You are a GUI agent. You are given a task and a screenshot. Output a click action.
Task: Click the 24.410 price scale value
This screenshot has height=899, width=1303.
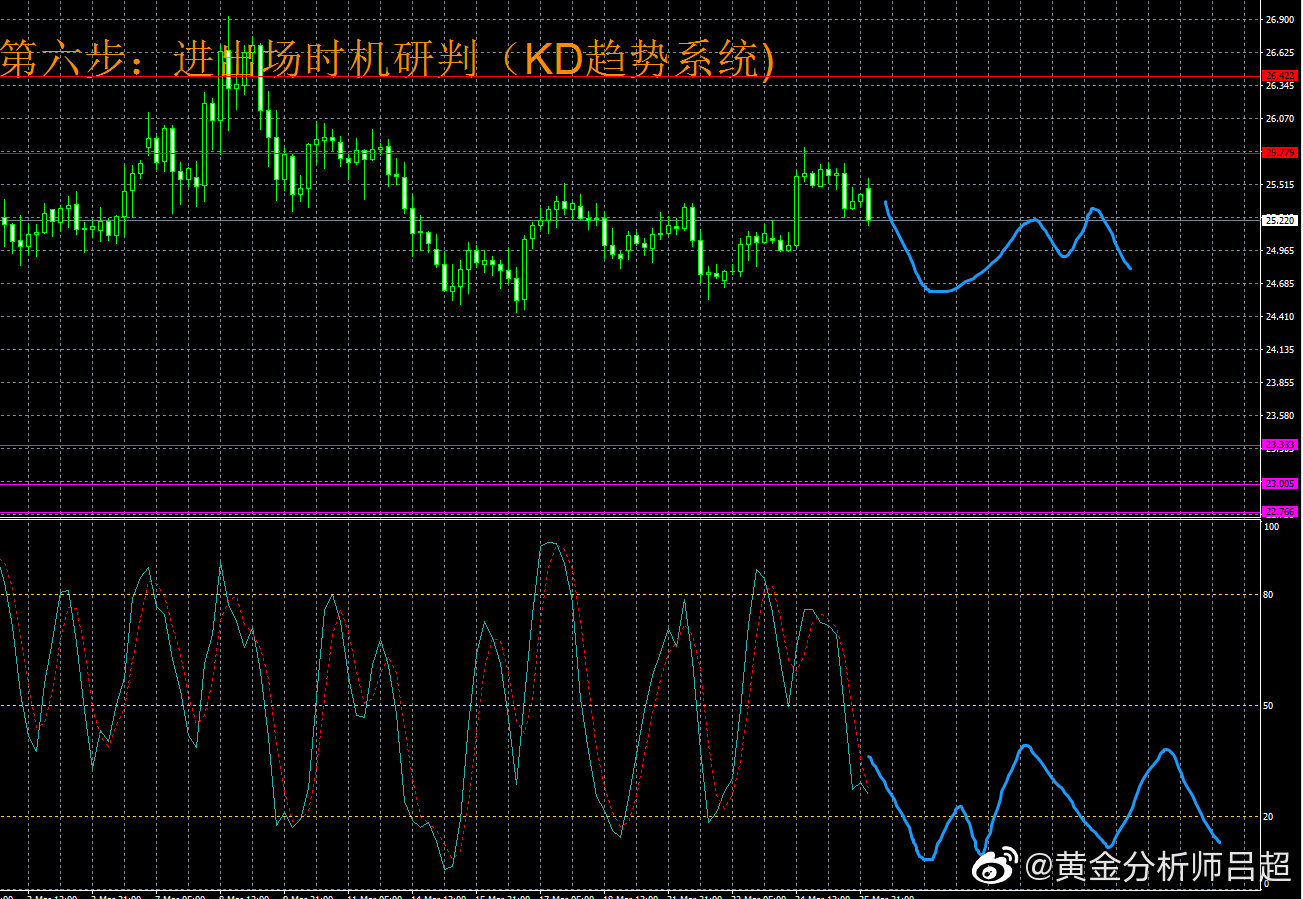pos(1280,317)
